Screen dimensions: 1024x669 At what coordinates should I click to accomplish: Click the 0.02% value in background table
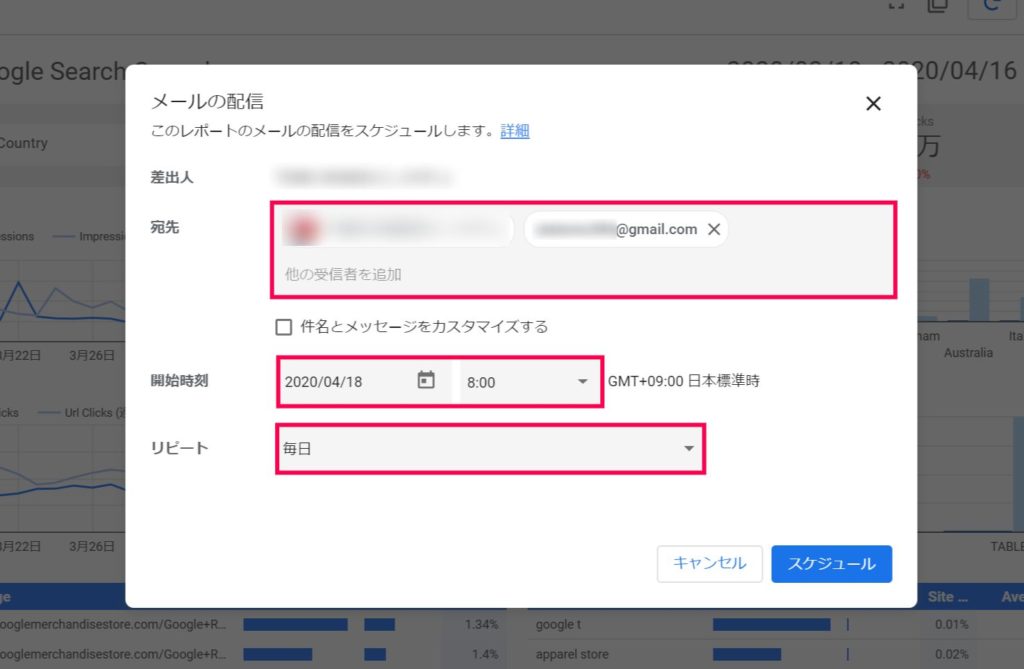[x=952, y=654]
